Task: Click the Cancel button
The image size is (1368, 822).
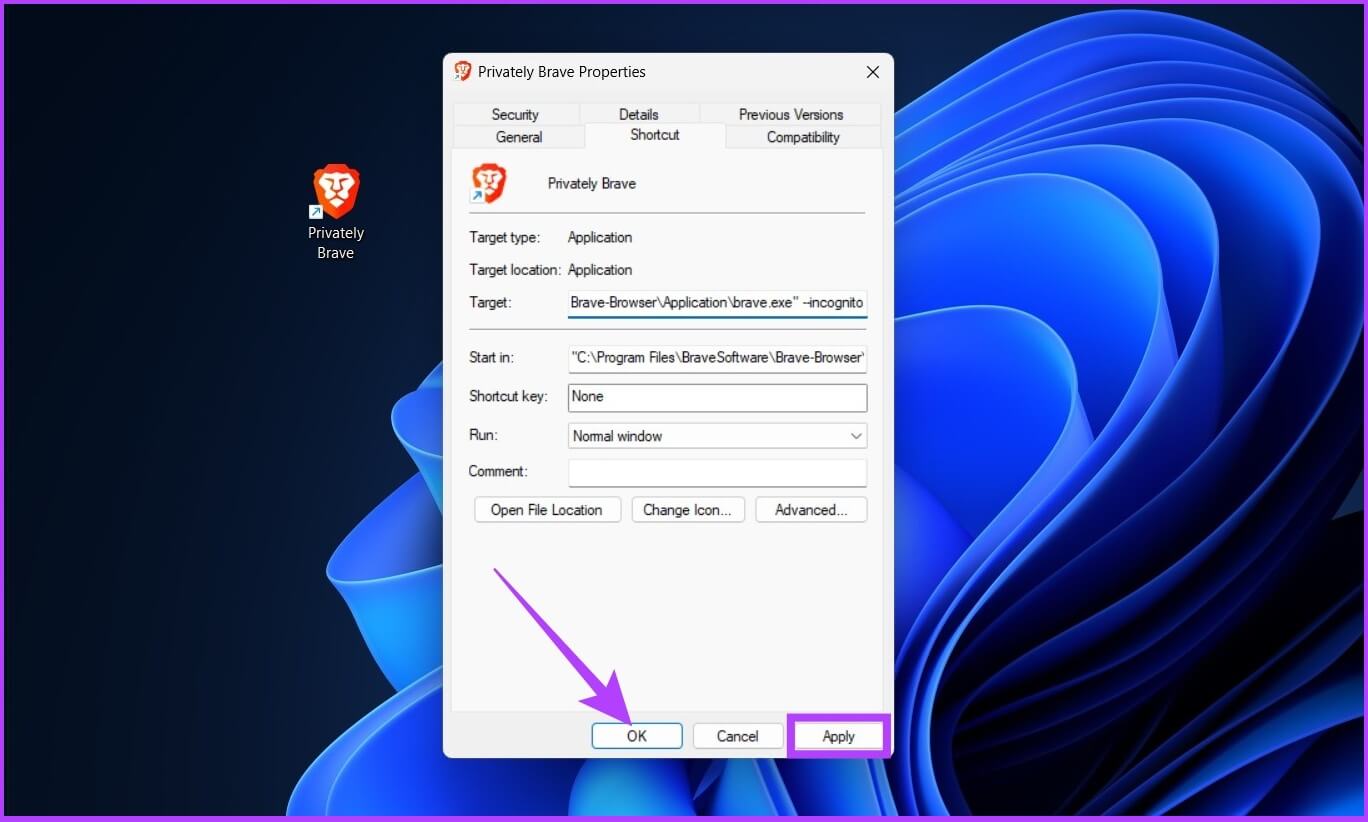Action: pyautogui.click(x=737, y=736)
